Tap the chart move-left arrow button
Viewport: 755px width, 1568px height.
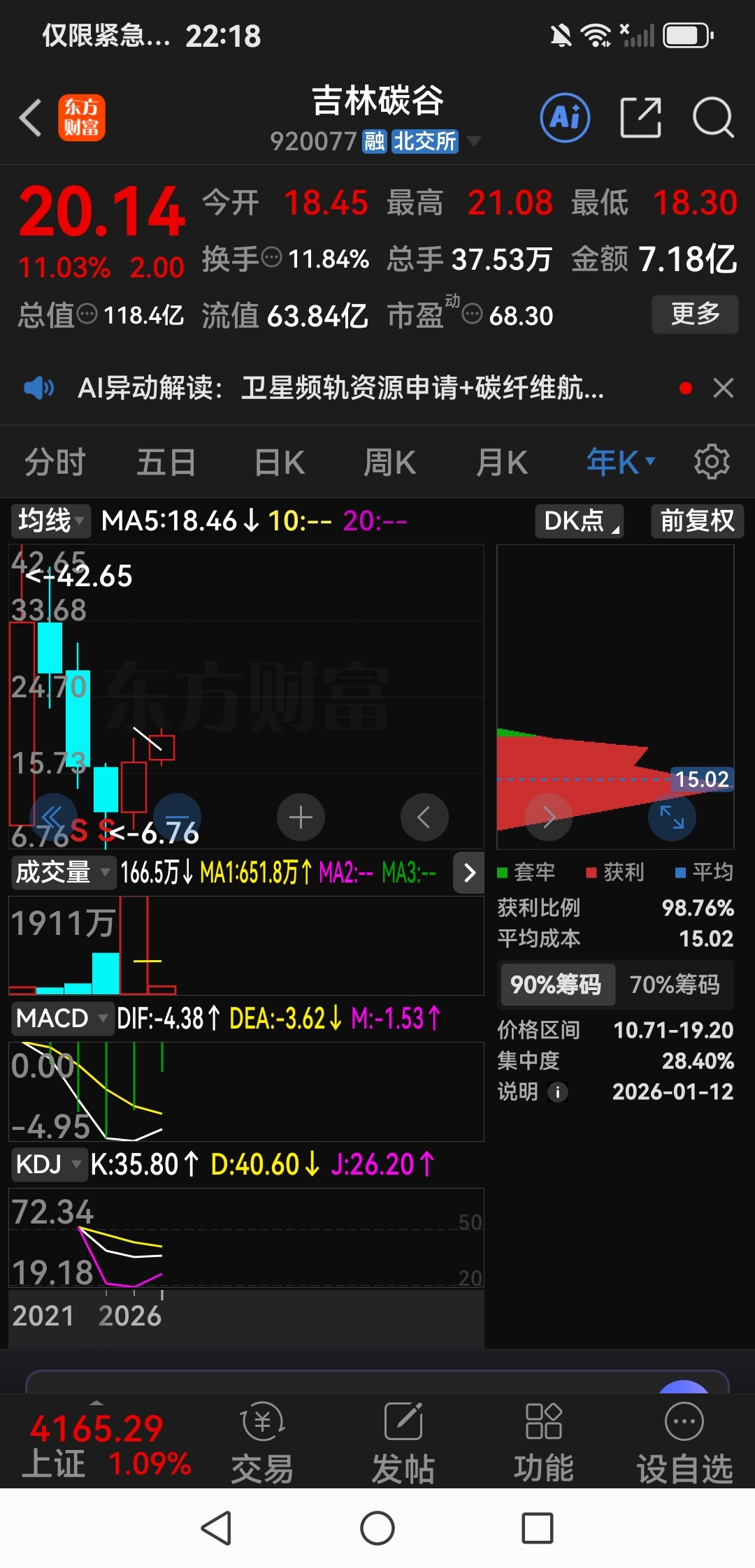click(424, 817)
